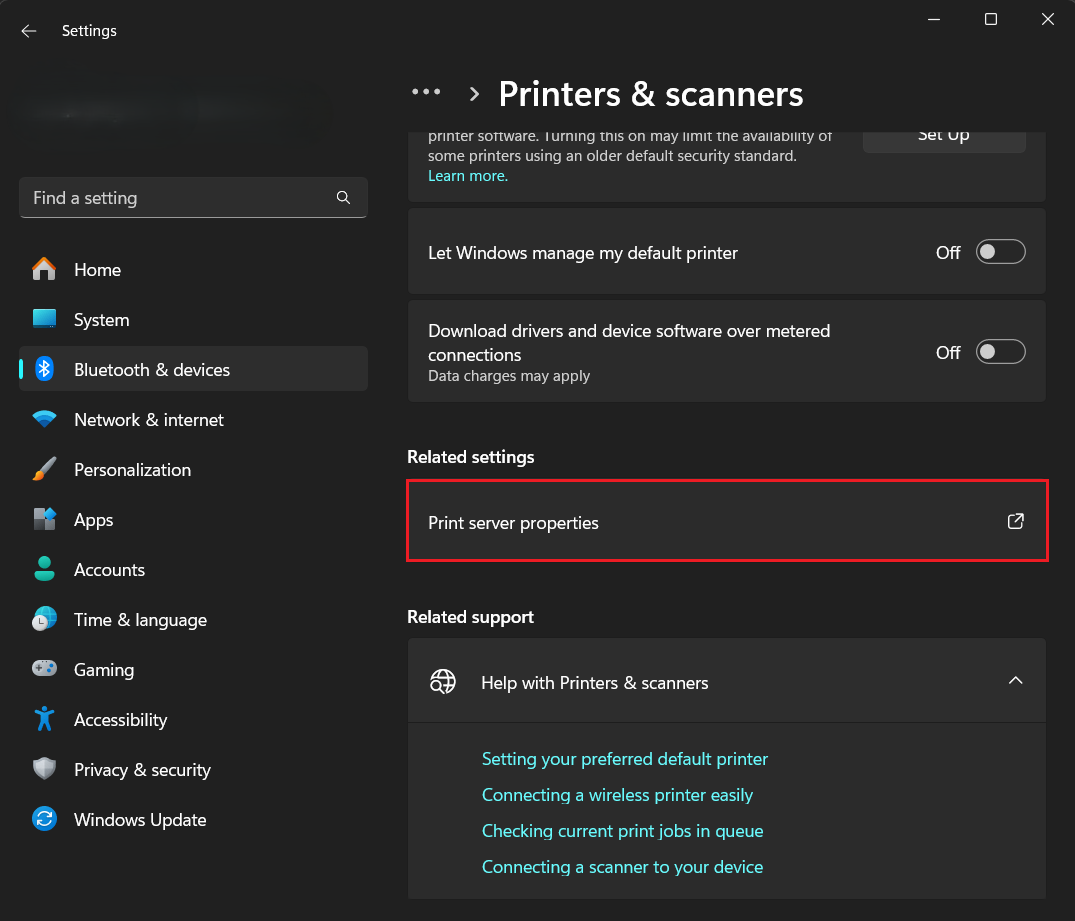Click the Network & internet Wi-Fi icon
Image resolution: width=1075 pixels, height=921 pixels.
(x=44, y=420)
